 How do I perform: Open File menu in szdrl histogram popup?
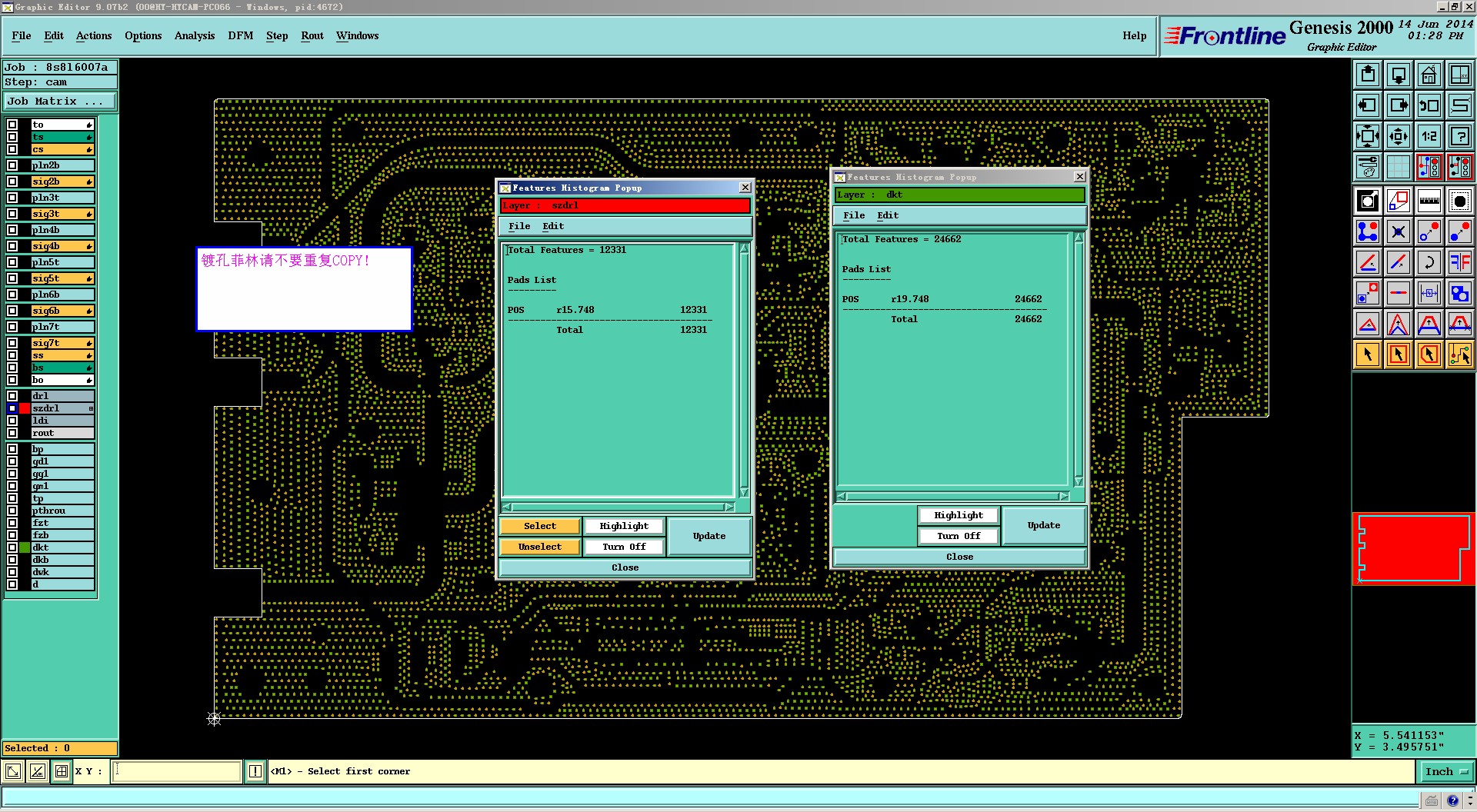(519, 226)
